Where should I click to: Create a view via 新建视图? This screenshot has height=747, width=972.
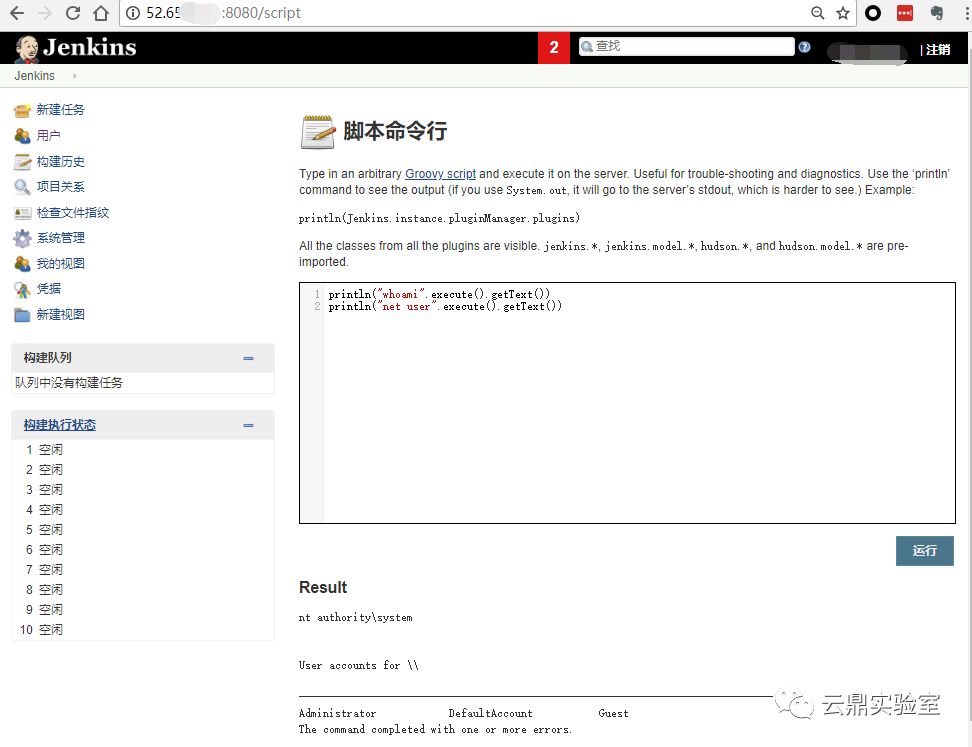click(x=63, y=315)
